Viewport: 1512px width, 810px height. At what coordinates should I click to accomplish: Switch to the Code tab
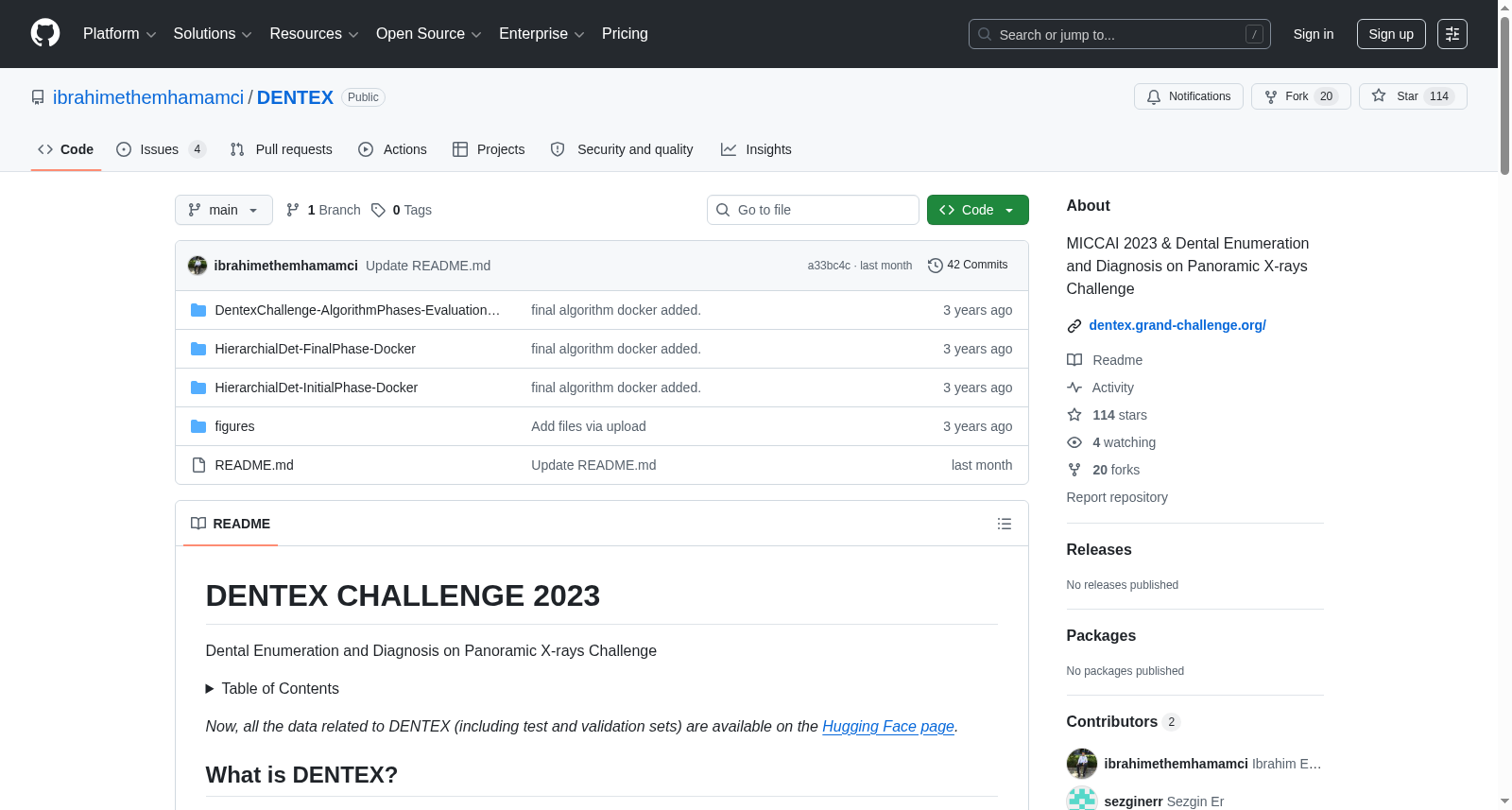pyautogui.click(x=66, y=149)
